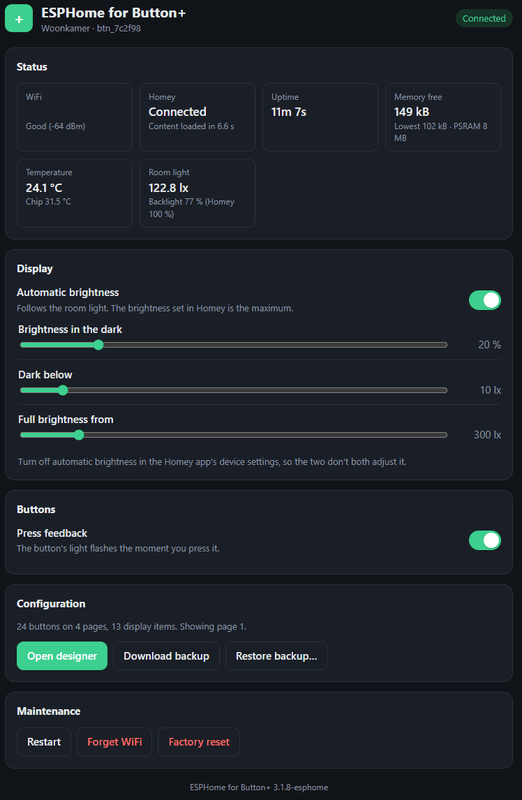Toggle the Automatic brightness switch
This screenshot has height=800, width=522.
coord(485,300)
